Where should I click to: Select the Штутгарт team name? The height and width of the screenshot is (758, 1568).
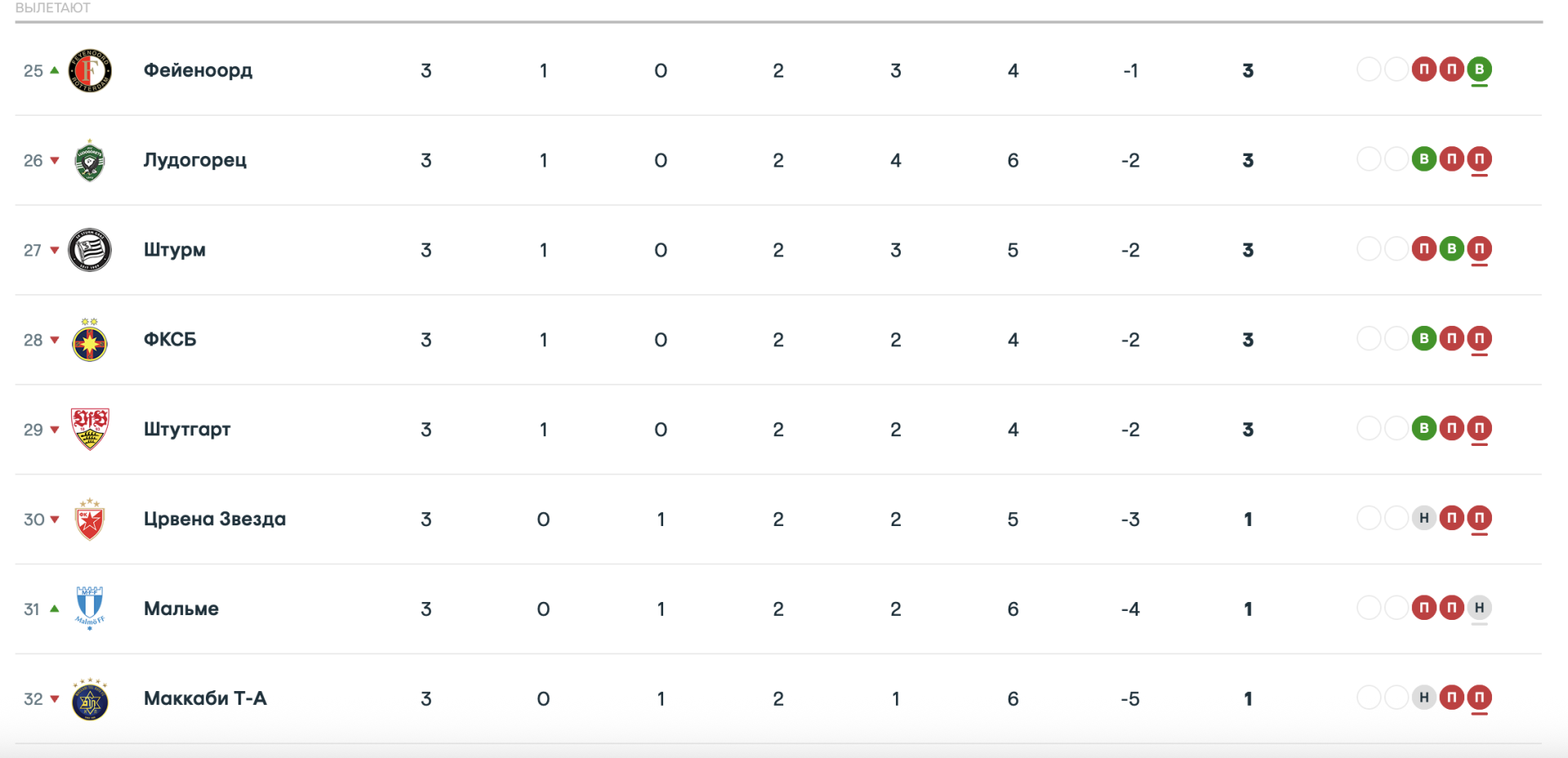click(187, 430)
